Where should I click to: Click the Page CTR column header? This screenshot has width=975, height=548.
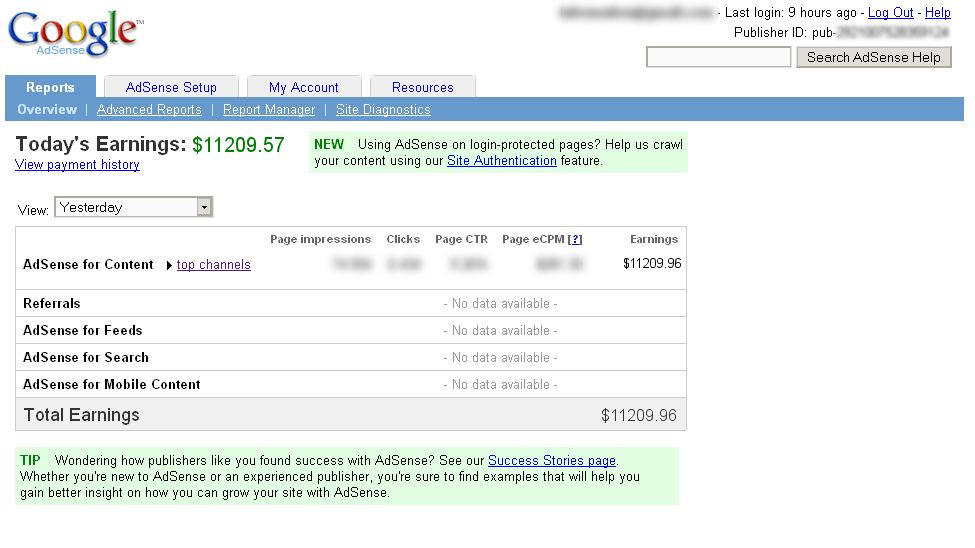(461, 239)
